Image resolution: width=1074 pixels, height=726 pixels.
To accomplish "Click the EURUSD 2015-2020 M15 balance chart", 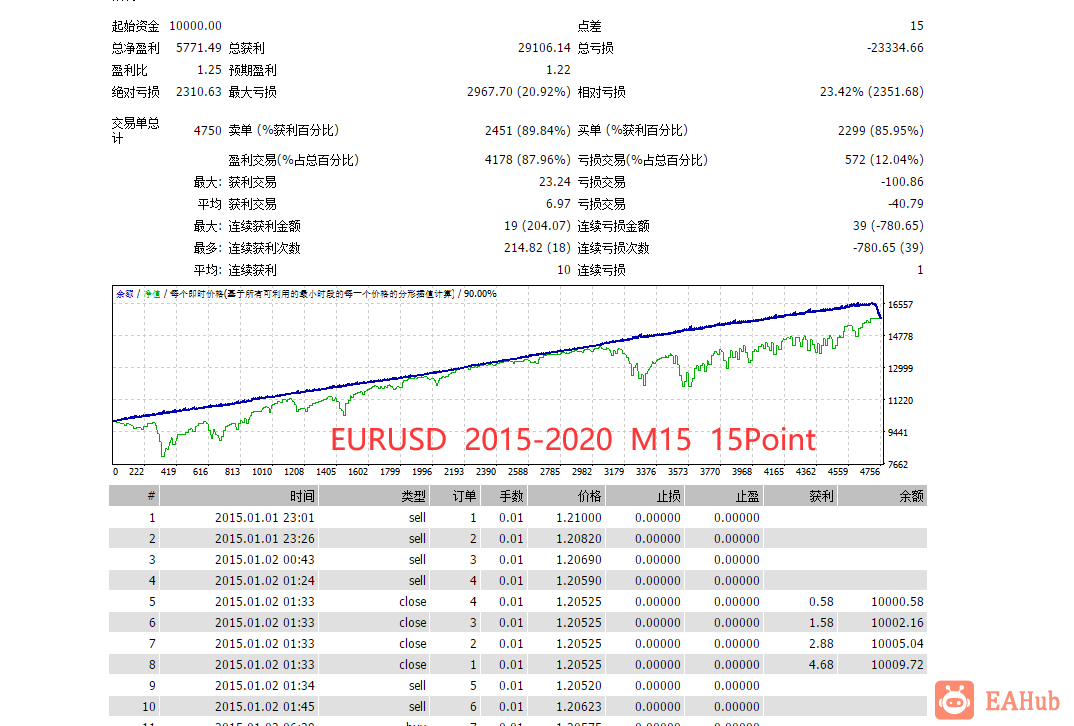I will 498,375.
